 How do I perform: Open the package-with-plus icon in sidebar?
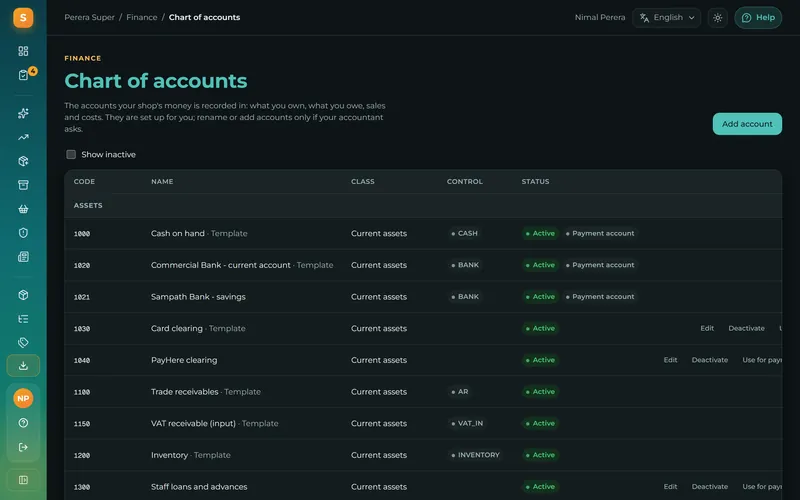pos(23,161)
